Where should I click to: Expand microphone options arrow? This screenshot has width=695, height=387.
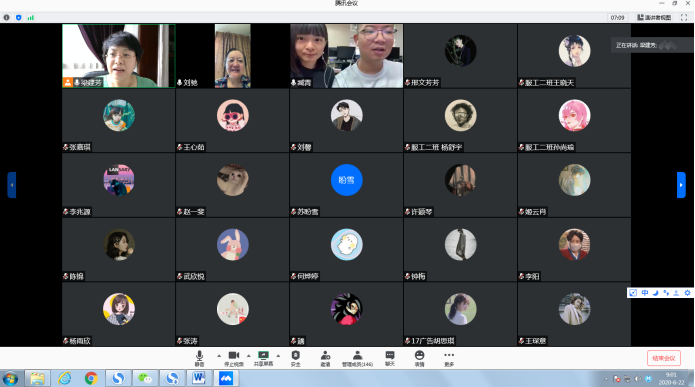tap(219, 356)
